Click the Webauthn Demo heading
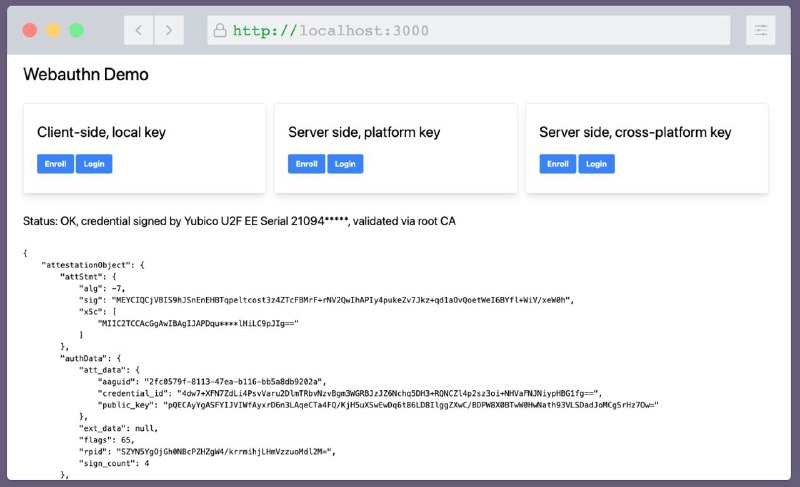The image size is (800, 487). [86, 74]
